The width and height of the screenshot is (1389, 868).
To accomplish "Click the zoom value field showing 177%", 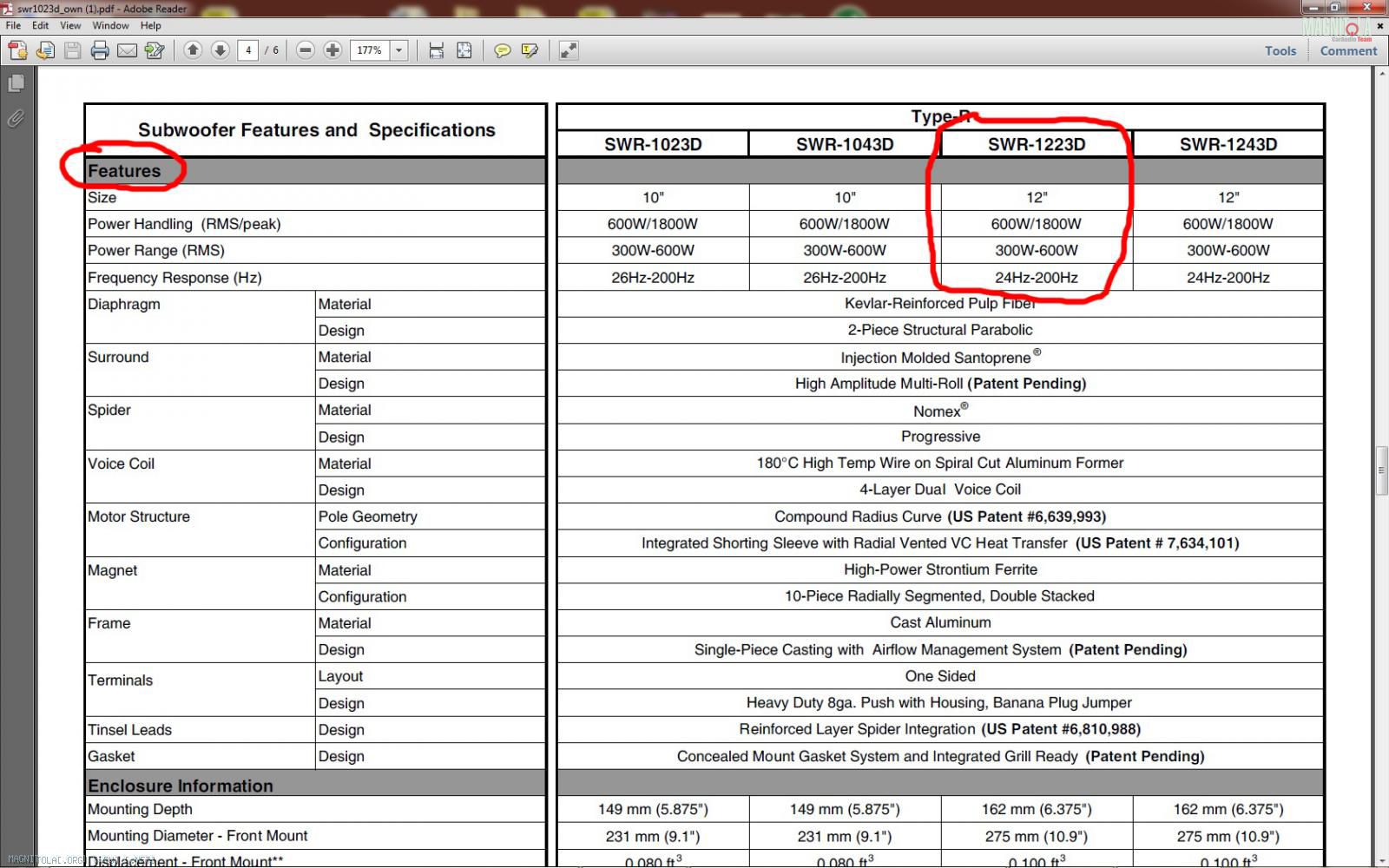I will tap(370, 50).
